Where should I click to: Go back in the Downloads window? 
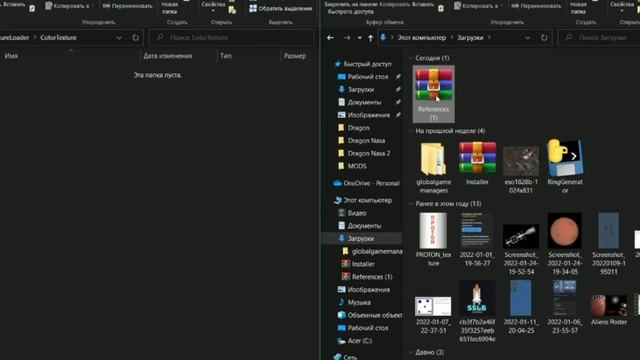[330, 38]
